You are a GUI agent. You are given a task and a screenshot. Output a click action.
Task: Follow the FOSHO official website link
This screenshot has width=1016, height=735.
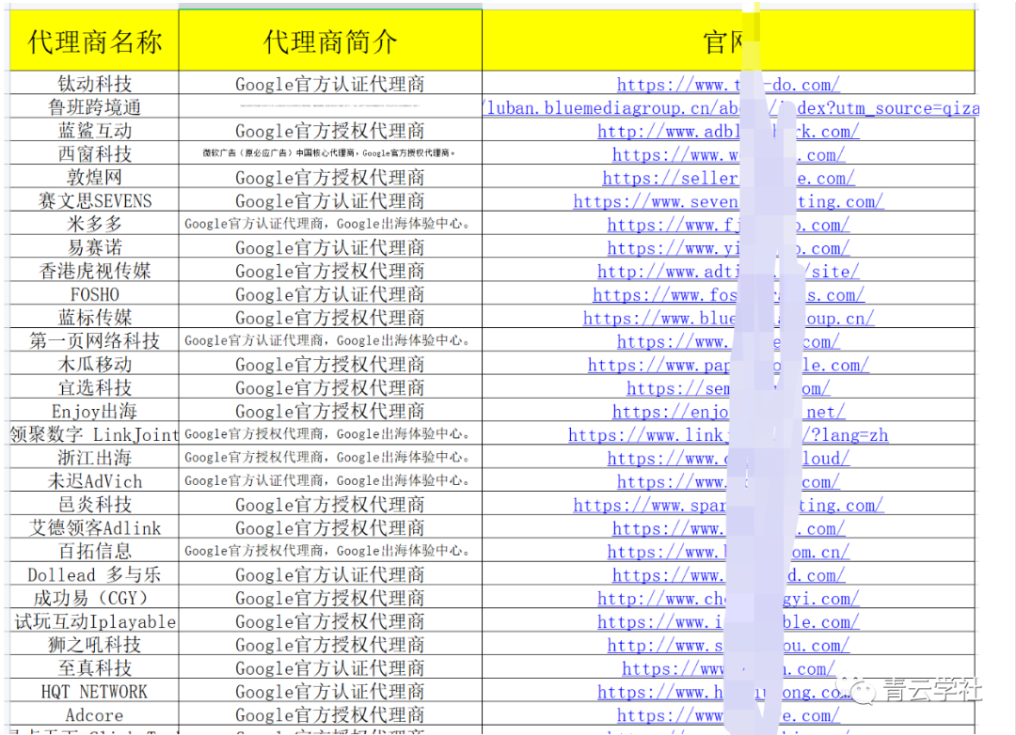point(660,295)
